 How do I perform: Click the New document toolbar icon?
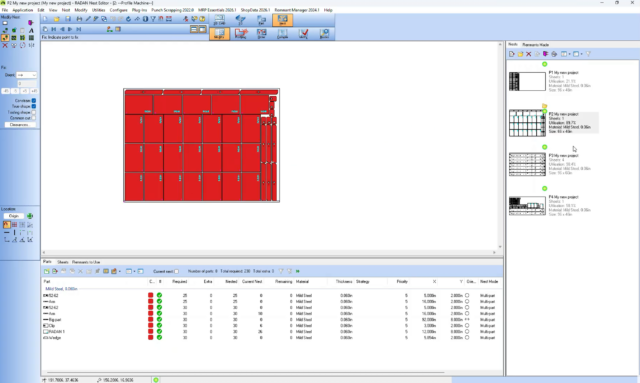46,19
